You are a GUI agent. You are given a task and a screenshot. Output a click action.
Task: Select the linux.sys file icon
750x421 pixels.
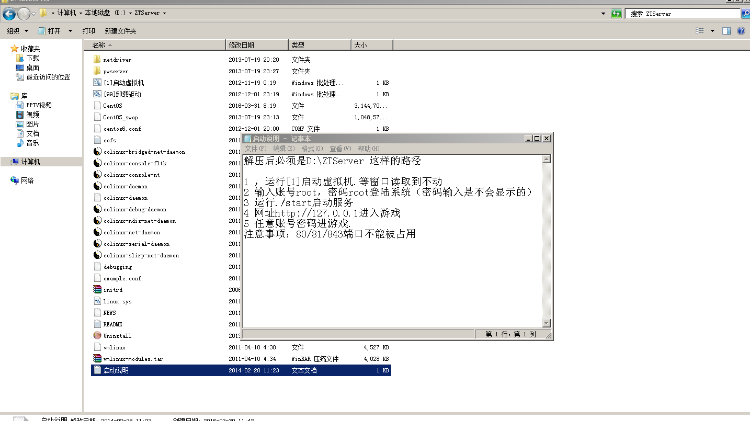97,301
